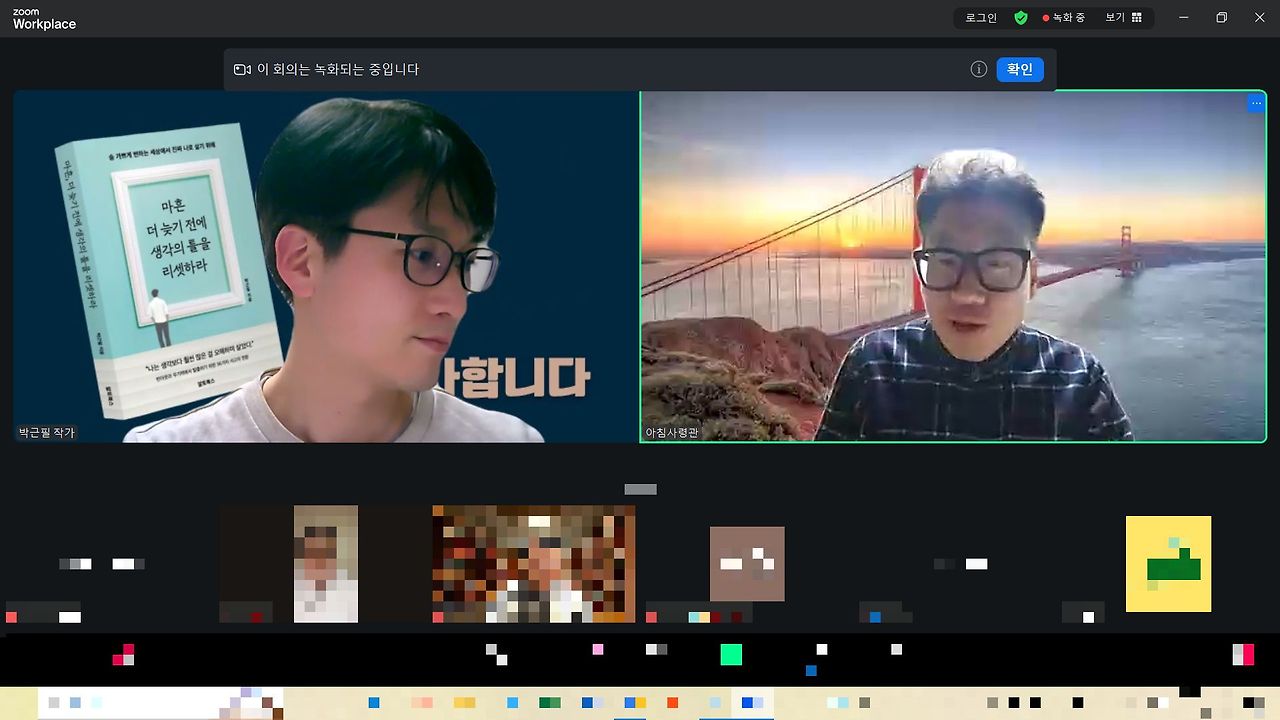Click the 아침사령관 name label

[x=673, y=433]
